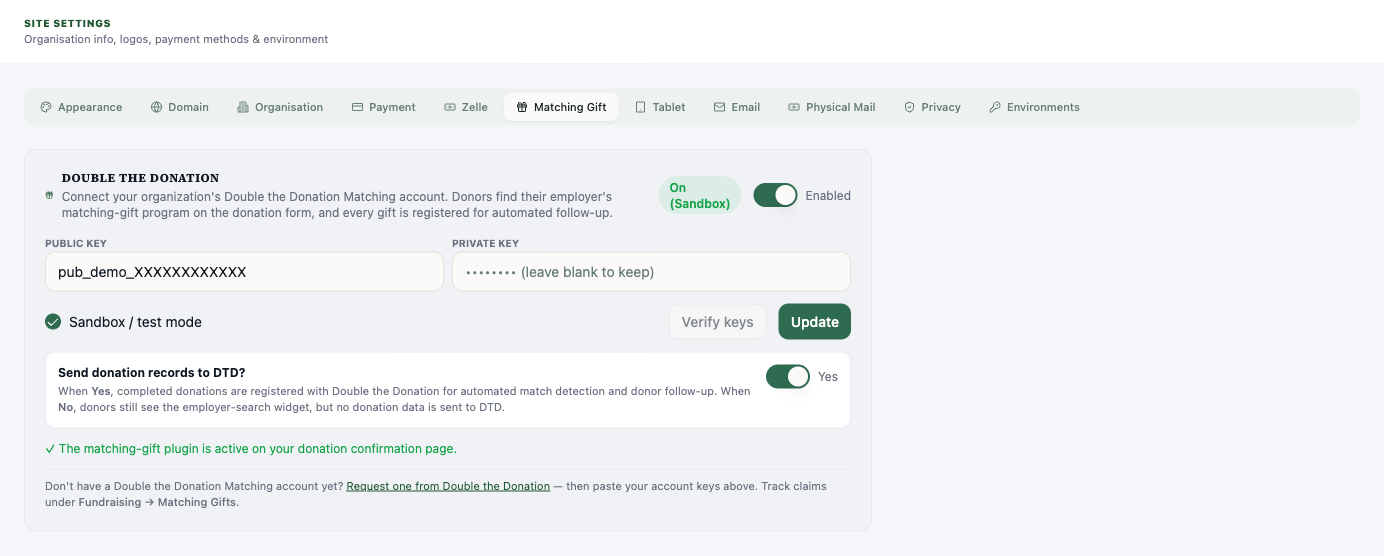The image size is (1384, 556).
Task: Click the tablet device icon
Action: point(641,107)
